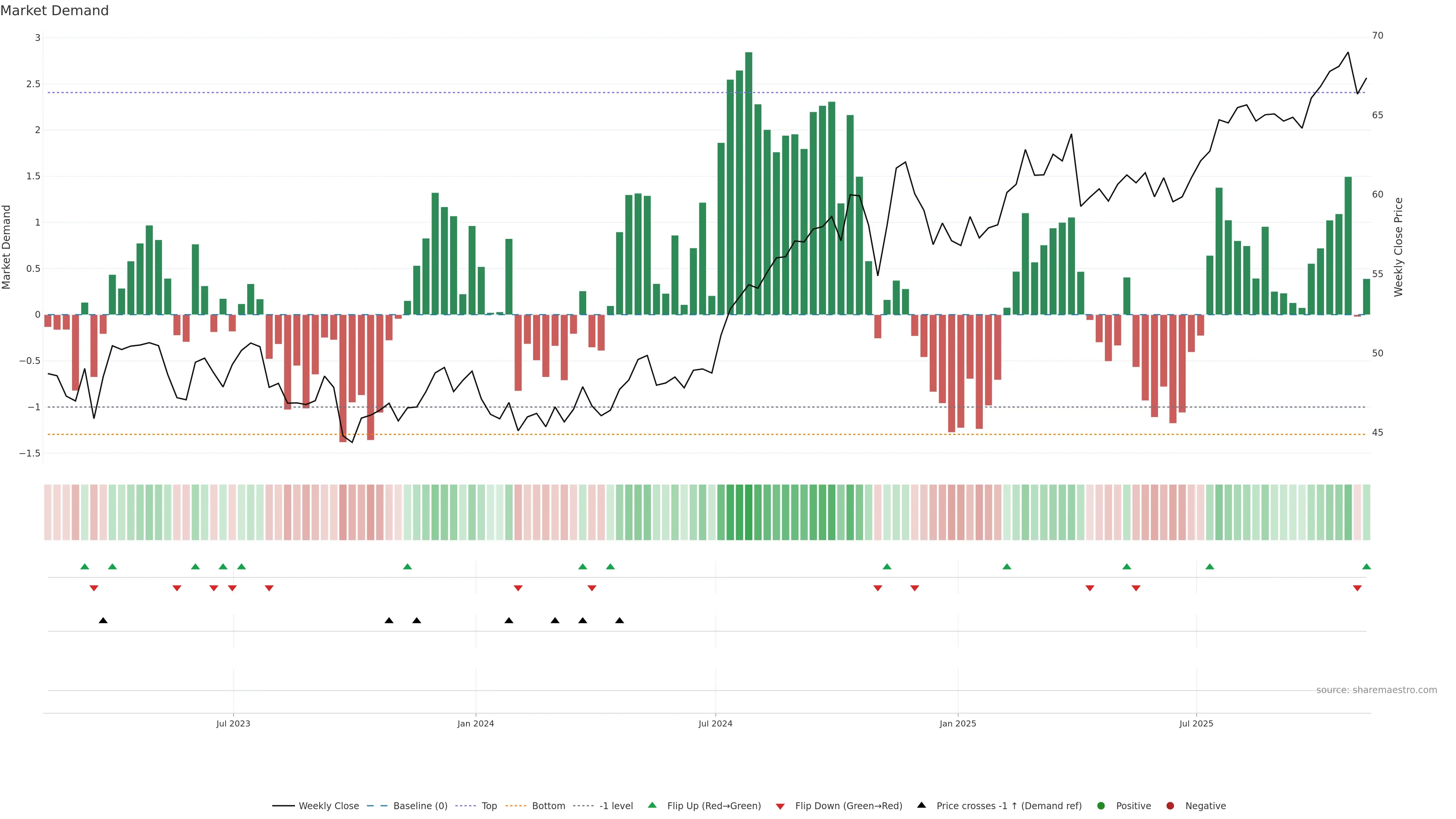Click the red Negative circle legend icon
This screenshot has height=819, width=1456.
[1170, 805]
